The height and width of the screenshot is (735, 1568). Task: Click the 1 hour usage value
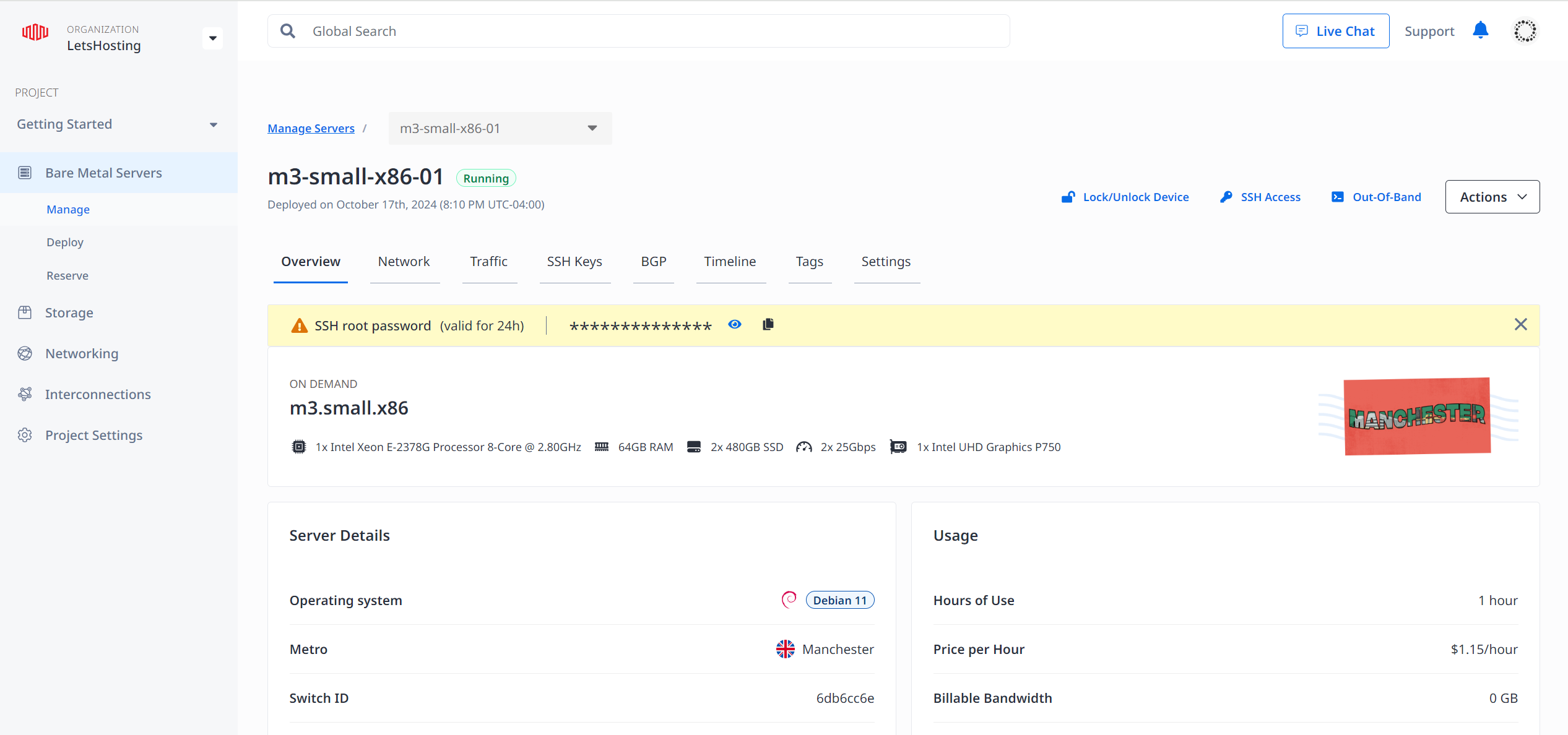point(1498,600)
